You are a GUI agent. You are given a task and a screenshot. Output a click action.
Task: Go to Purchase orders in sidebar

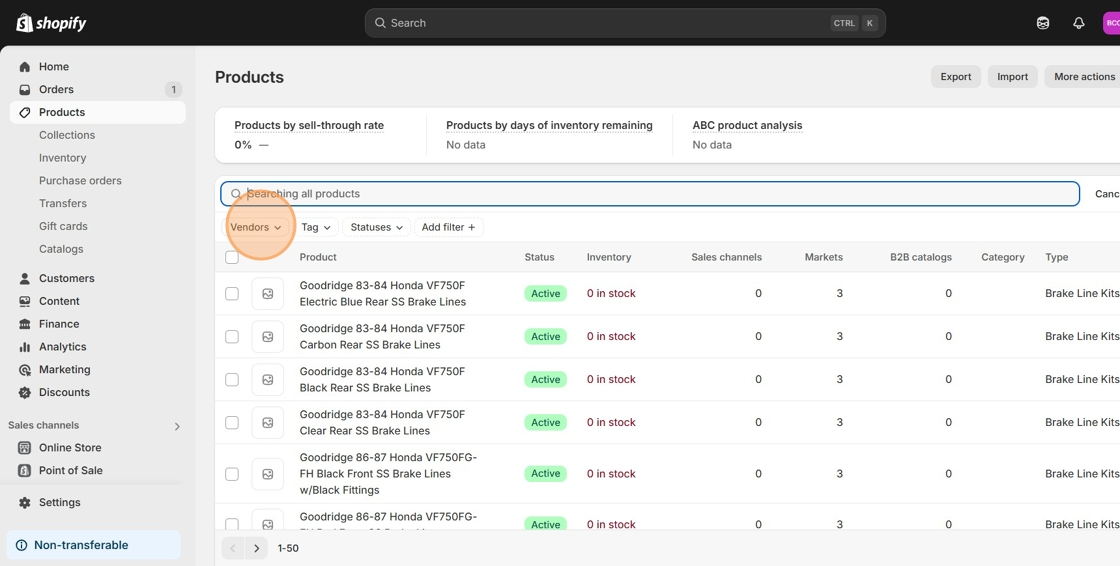[81, 181]
